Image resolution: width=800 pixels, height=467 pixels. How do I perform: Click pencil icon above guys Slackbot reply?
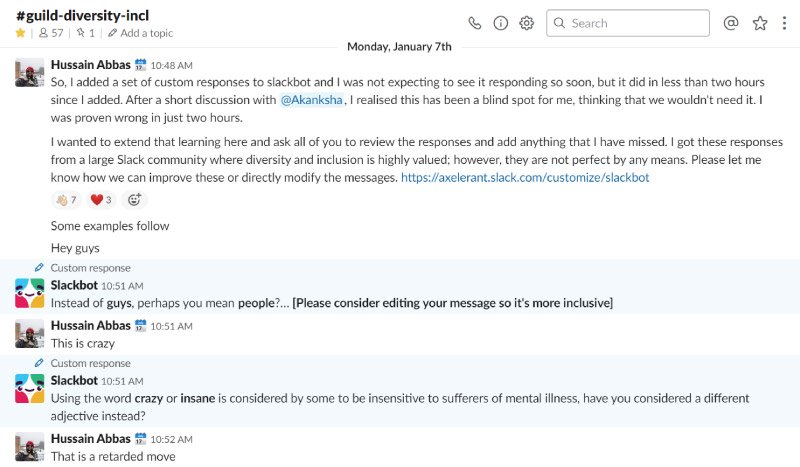coord(39,267)
